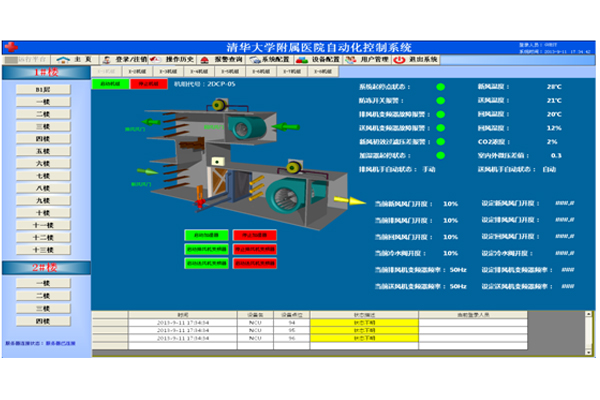This screenshot has height=400, width=600.
Task: Select the X-6机组 tab
Action: tap(261, 72)
